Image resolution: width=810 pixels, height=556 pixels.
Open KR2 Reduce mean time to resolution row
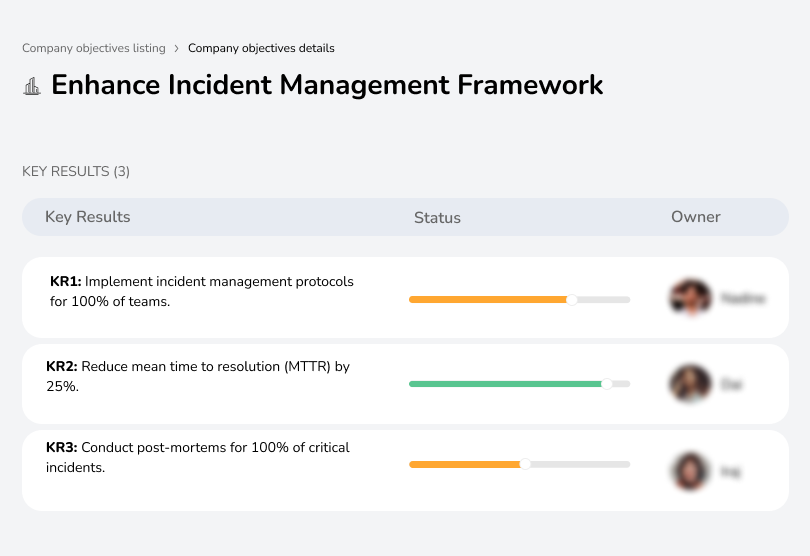coord(405,384)
